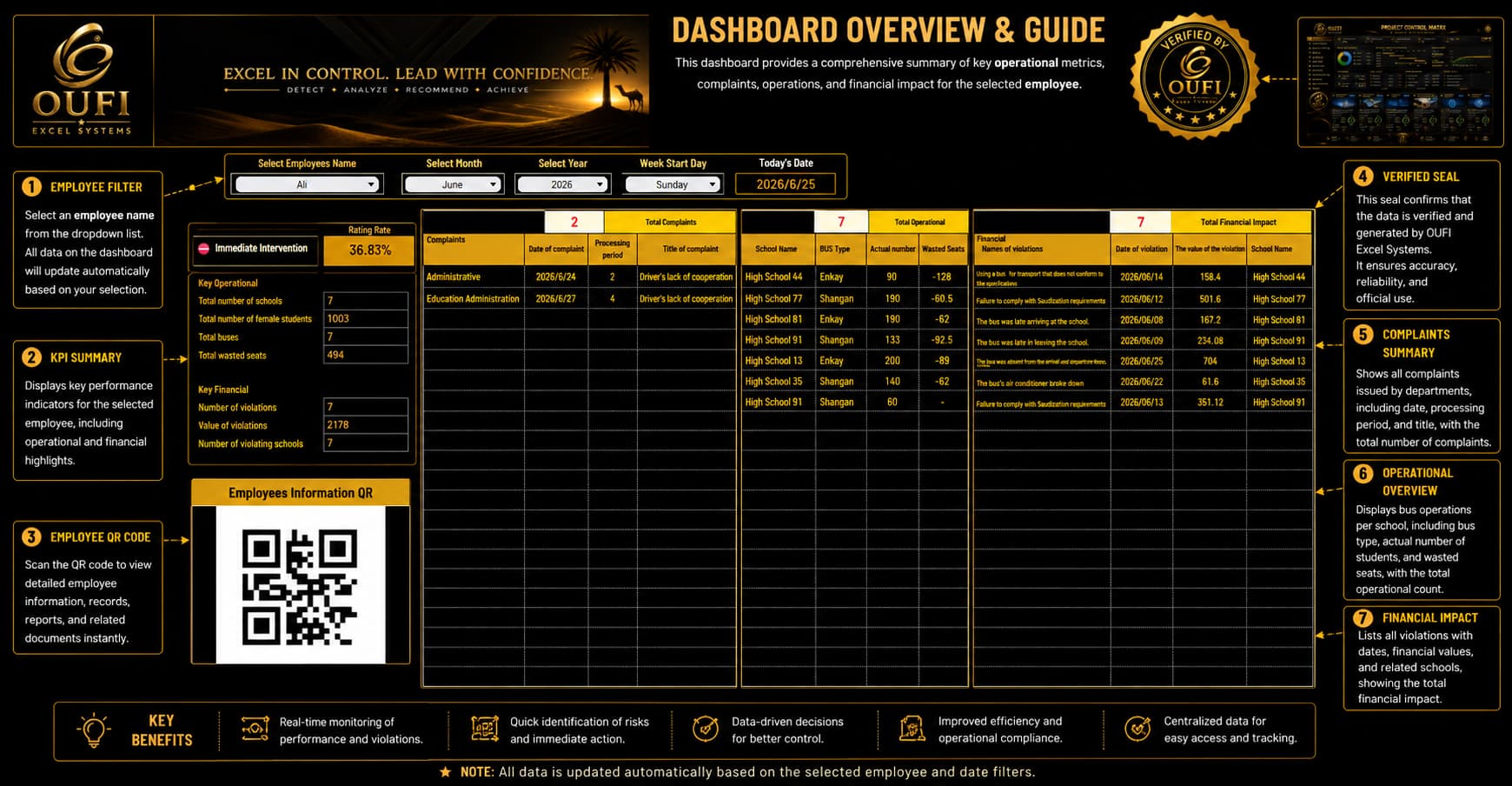Select violation value 351.12

point(1210,403)
